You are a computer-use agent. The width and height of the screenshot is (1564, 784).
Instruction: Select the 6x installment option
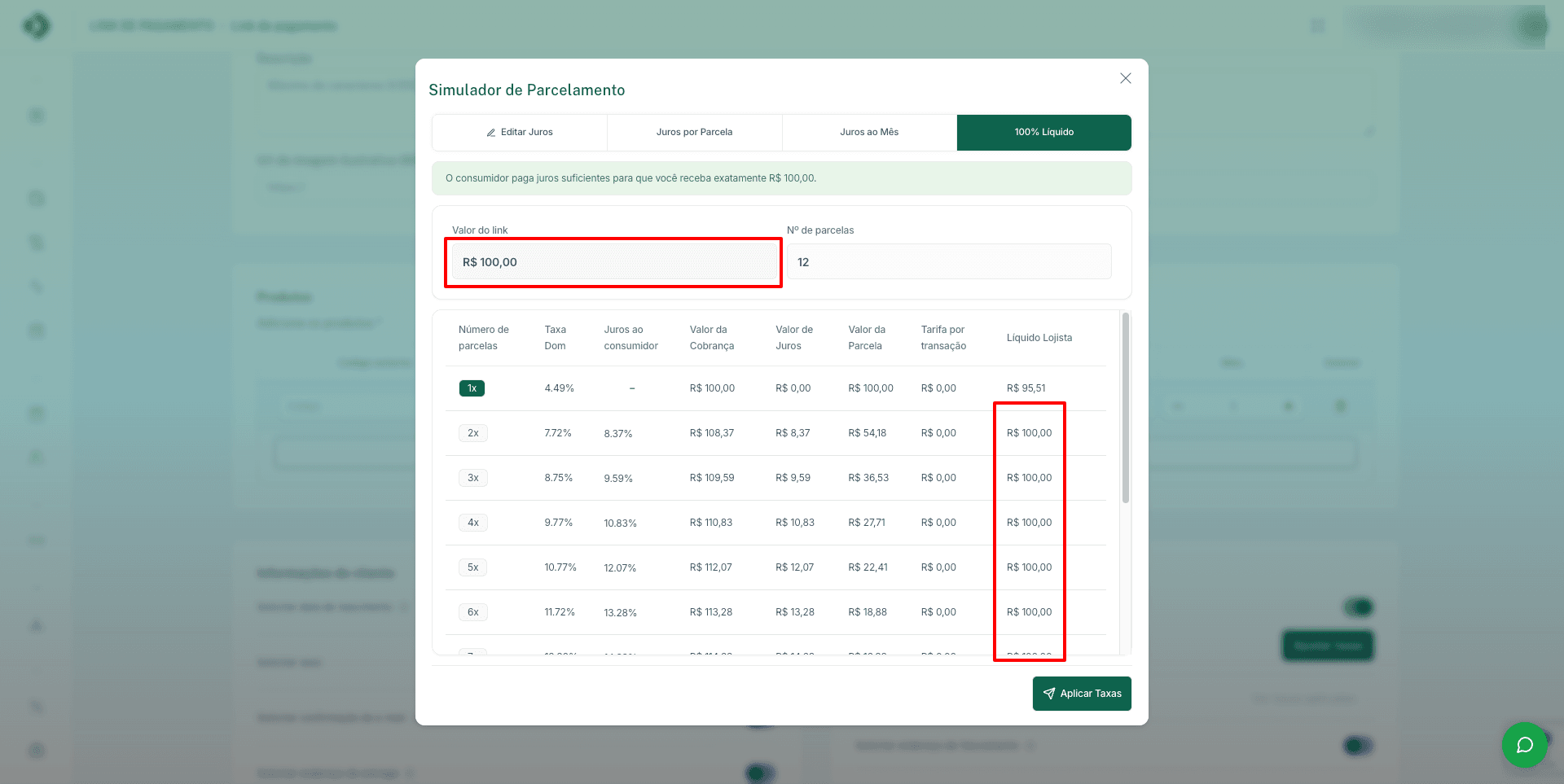click(x=472, y=612)
